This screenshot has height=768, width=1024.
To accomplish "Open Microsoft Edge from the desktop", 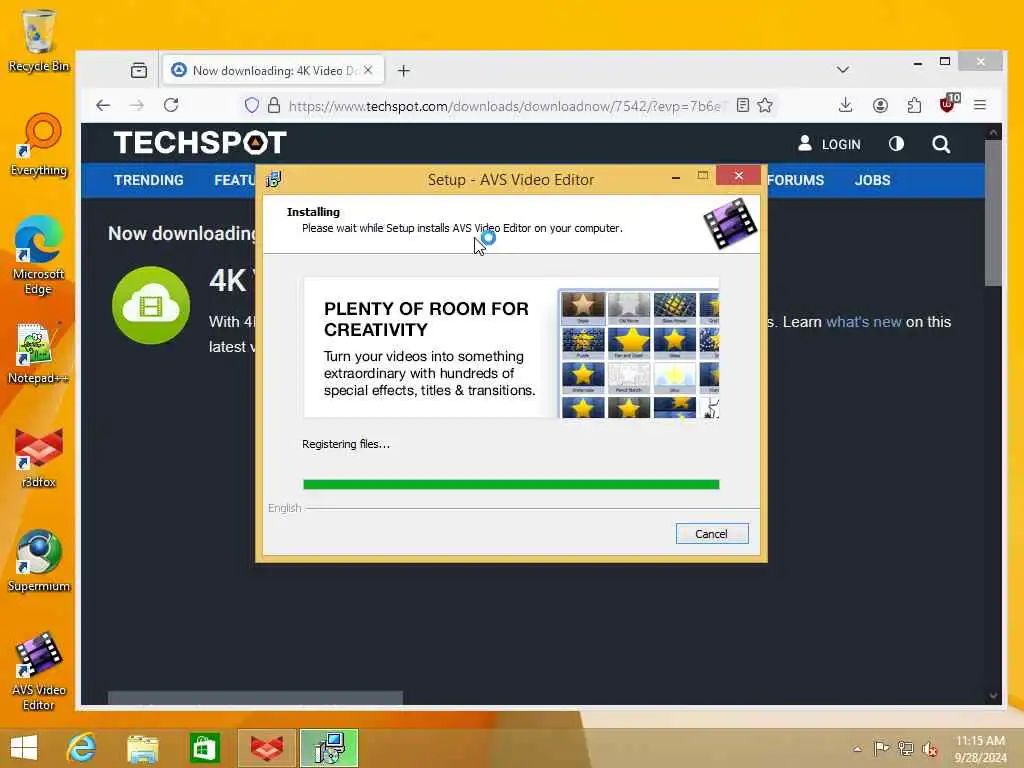I will tap(39, 255).
